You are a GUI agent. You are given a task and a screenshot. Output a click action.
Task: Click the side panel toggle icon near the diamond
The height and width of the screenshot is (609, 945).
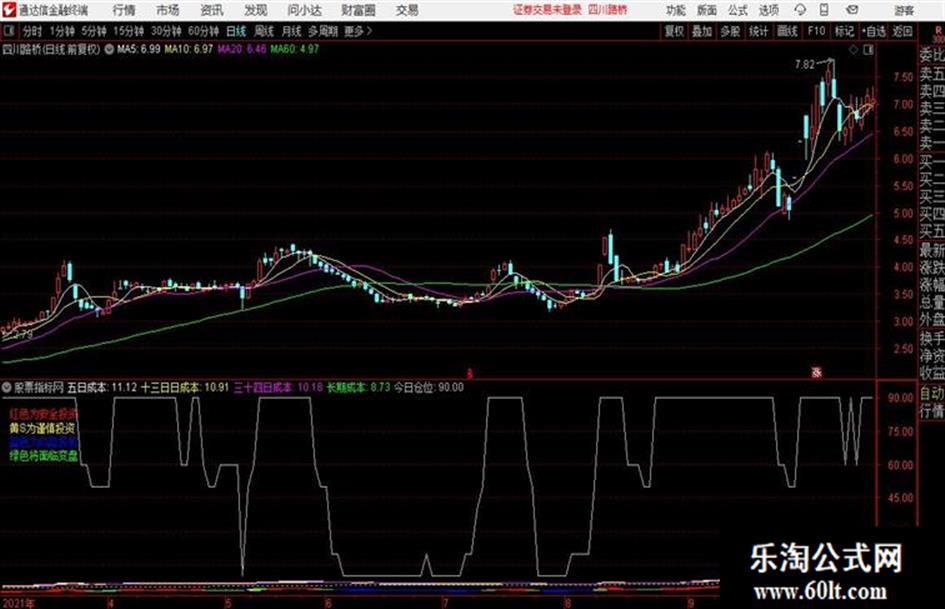(868, 50)
